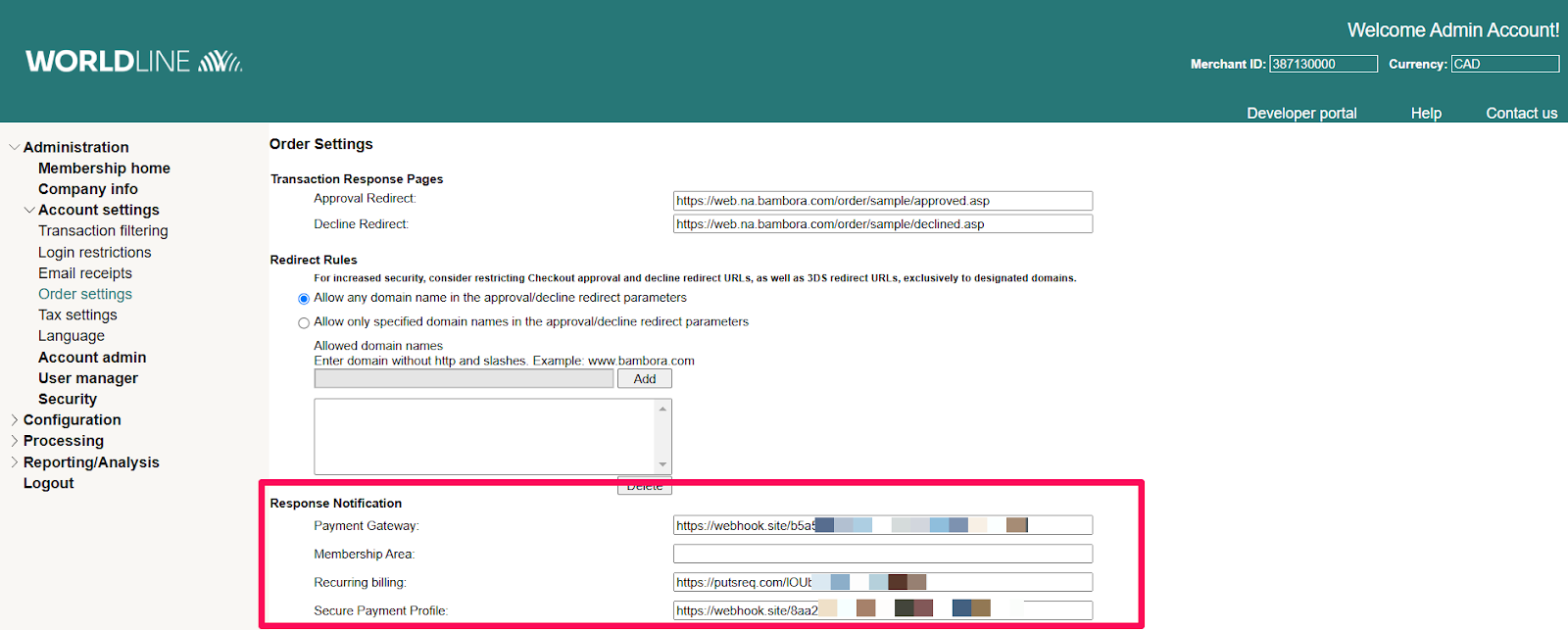Screen dimensions: 1568x630
Task: Log out via Logout link
Action: click(49, 483)
